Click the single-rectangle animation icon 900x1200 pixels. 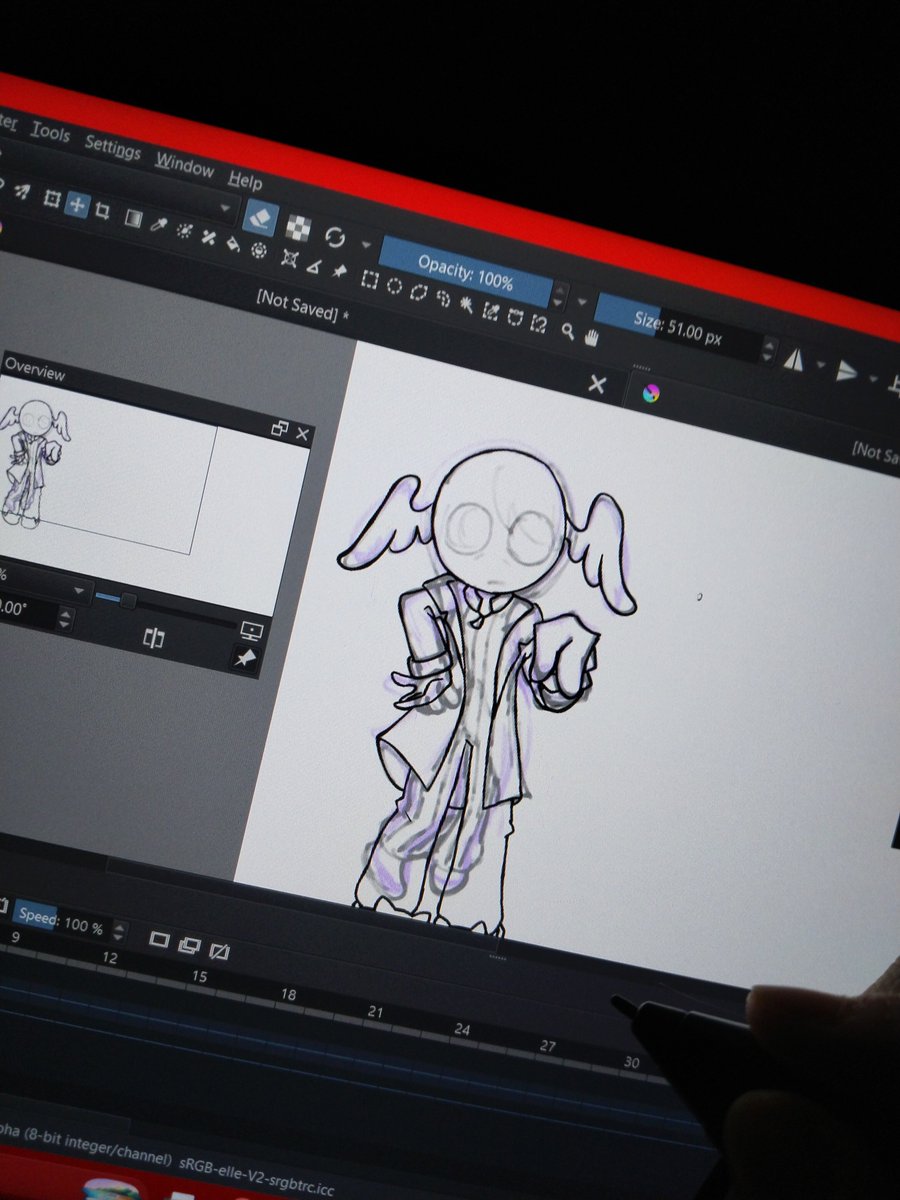(x=158, y=939)
